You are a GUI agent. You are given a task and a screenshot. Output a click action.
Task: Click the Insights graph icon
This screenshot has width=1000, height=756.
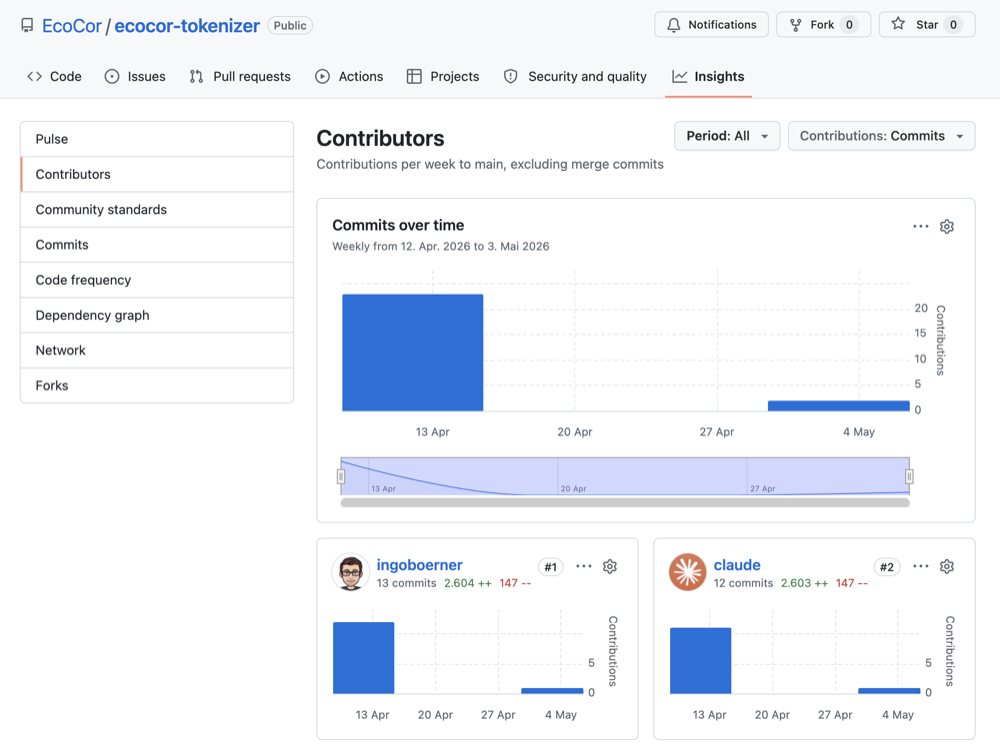pyautogui.click(x=679, y=77)
